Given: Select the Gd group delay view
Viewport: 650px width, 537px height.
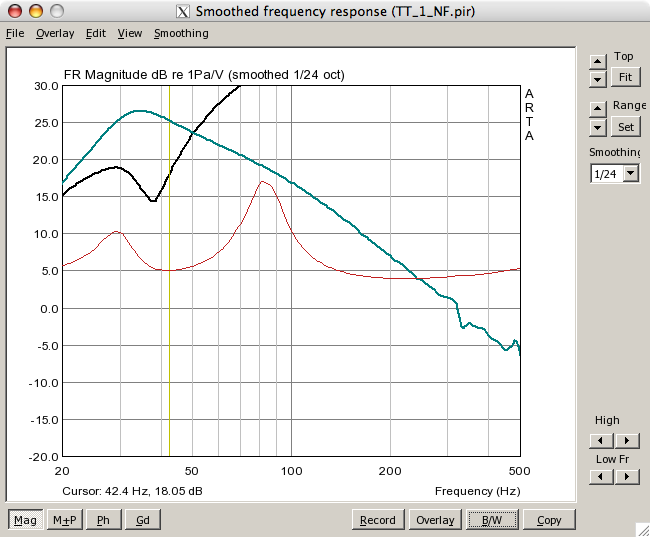Looking at the screenshot, I should point(143,520).
